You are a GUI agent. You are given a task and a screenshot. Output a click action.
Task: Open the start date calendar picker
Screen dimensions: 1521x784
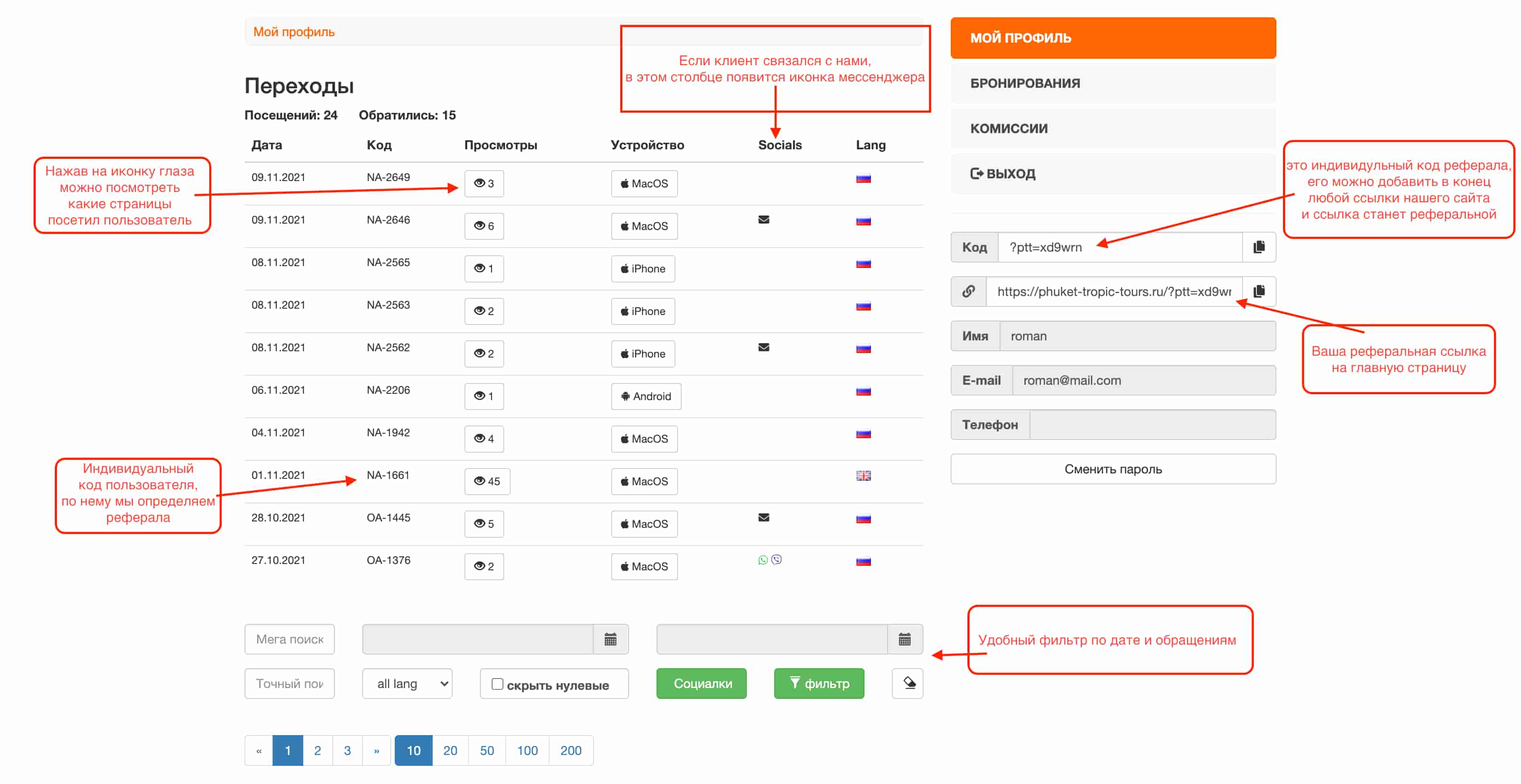(x=610, y=639)
